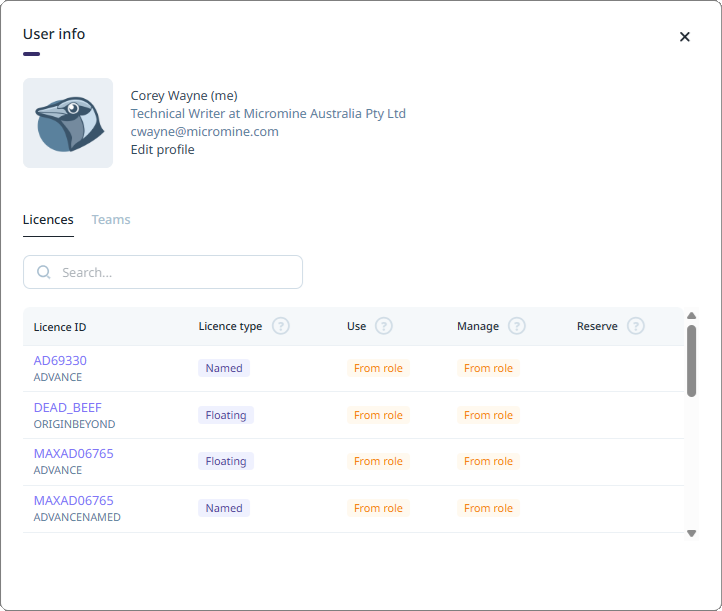
Task: Open the DEAD_BEEF licence link
Action: coord(68,407)
